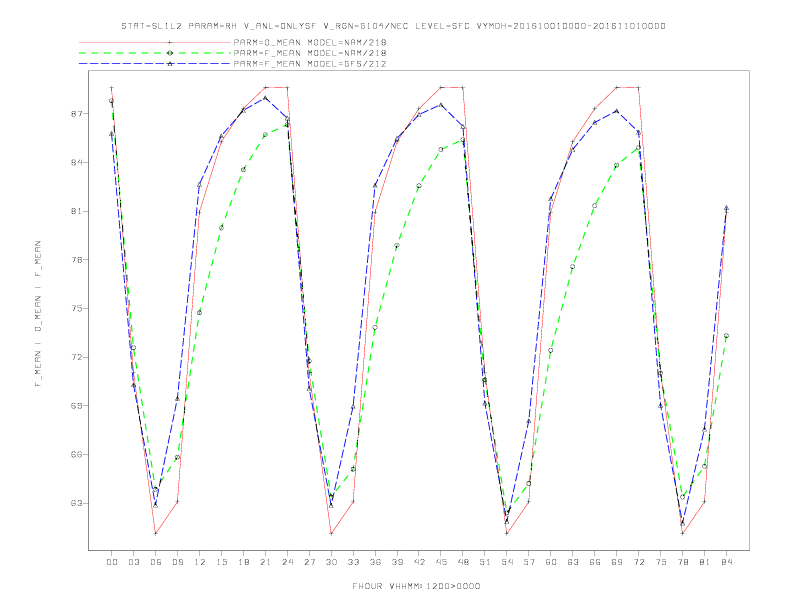This screenshot has height=612, width=792.
Task: Click x-axis forecast hour label 69
Action: tap(616, 562)
